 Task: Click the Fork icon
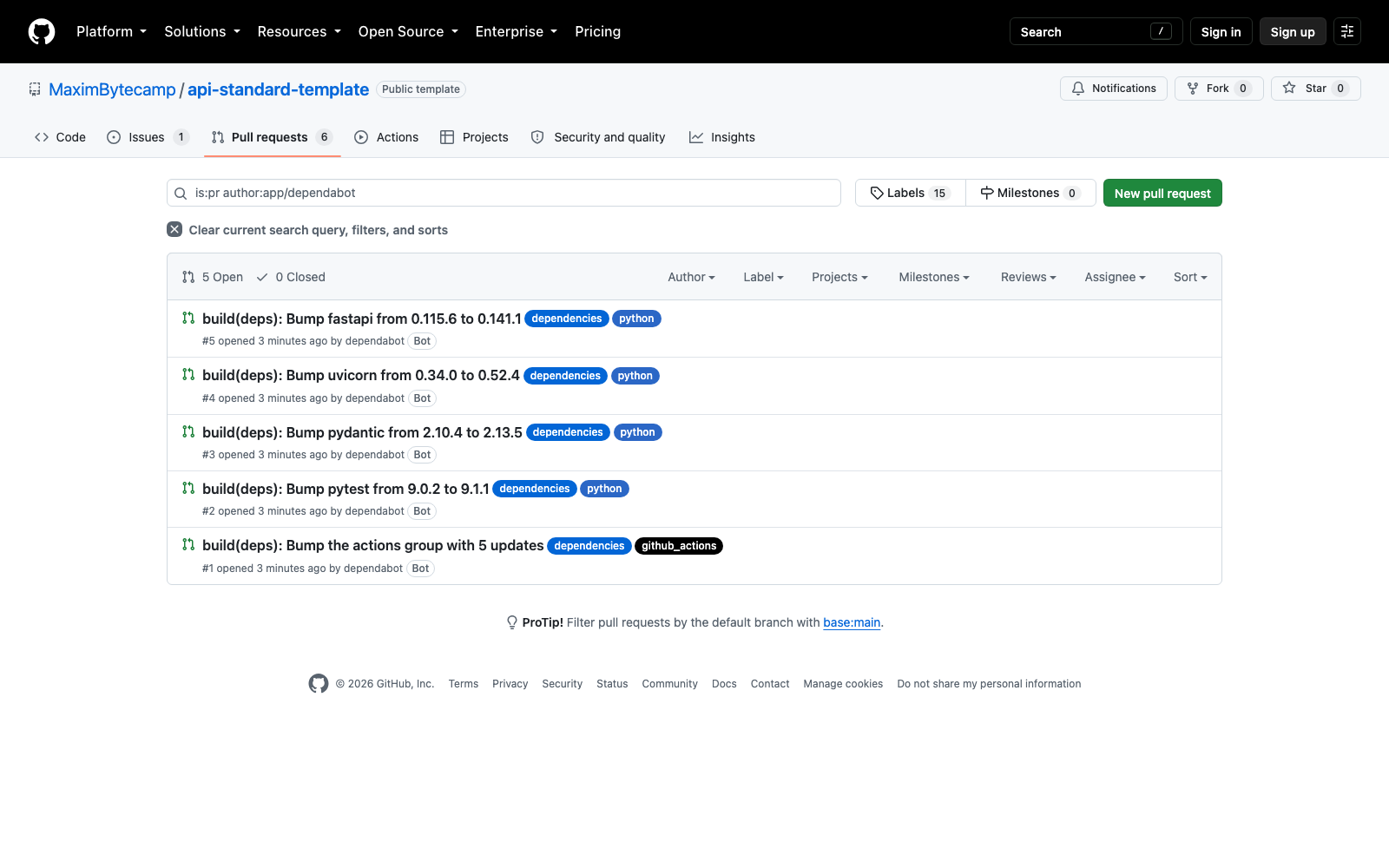point(1193,89)
